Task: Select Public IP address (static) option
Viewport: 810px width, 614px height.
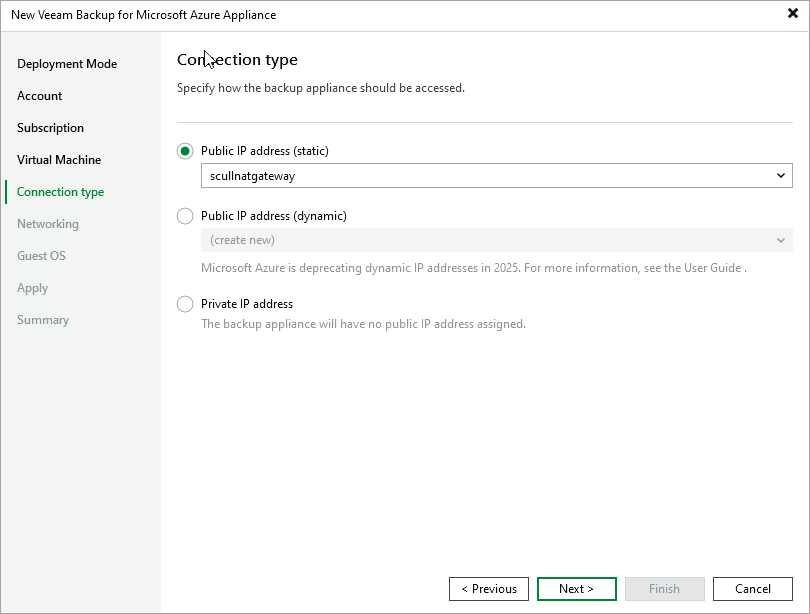Action: [x=185, y=151]
